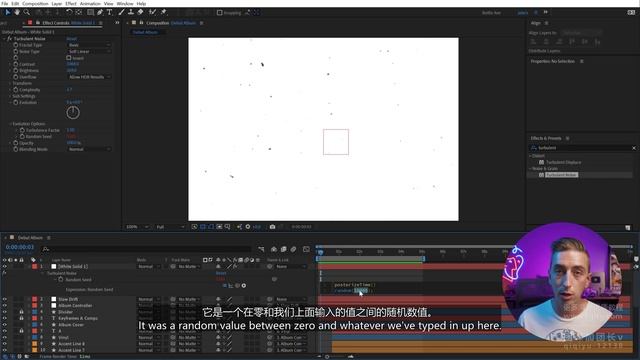Viewport: 640px width, 360px height.
Task: Select the Brush tool
Action: pos(121,13)
